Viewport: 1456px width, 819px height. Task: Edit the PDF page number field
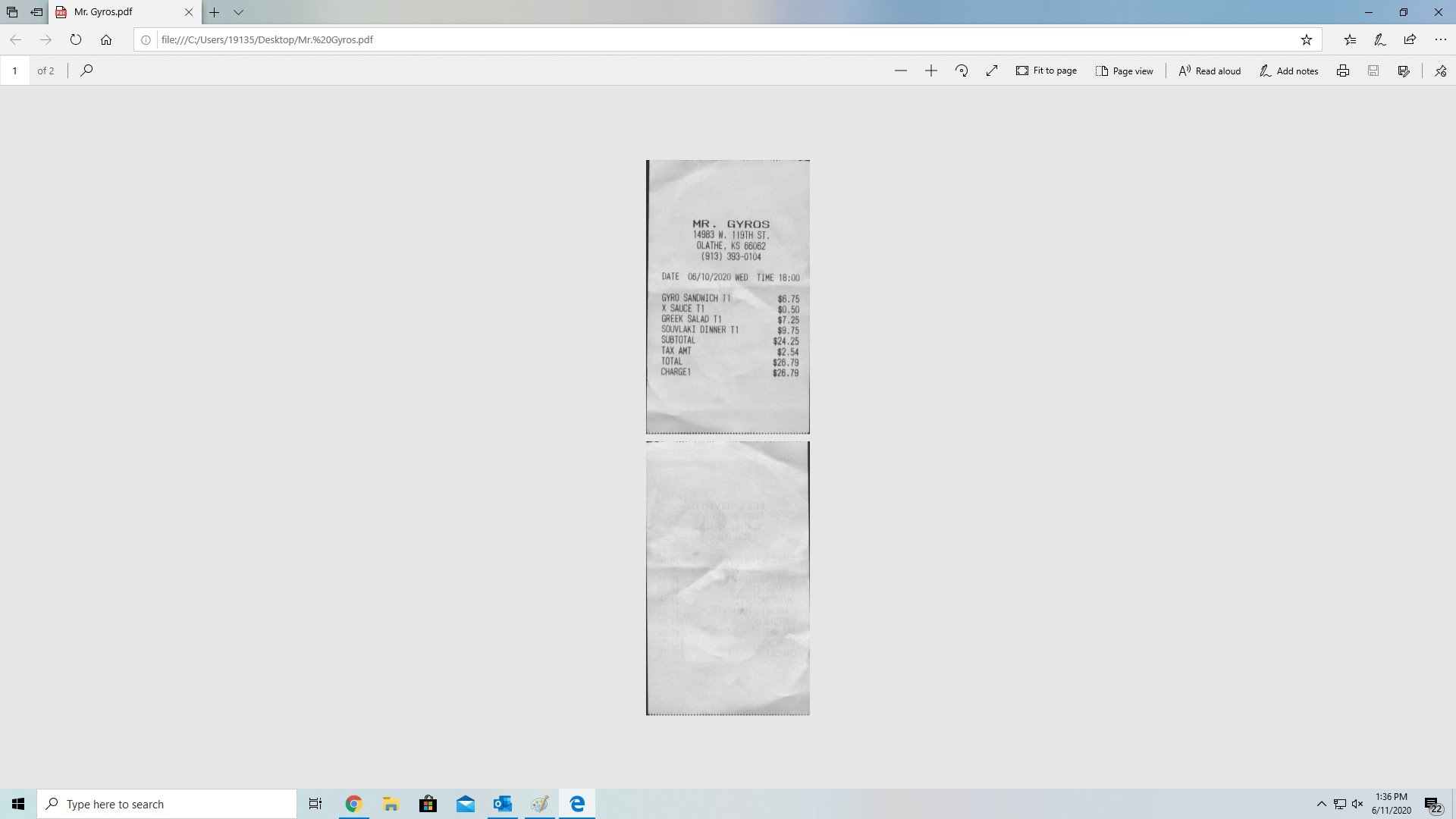(14, 71)
